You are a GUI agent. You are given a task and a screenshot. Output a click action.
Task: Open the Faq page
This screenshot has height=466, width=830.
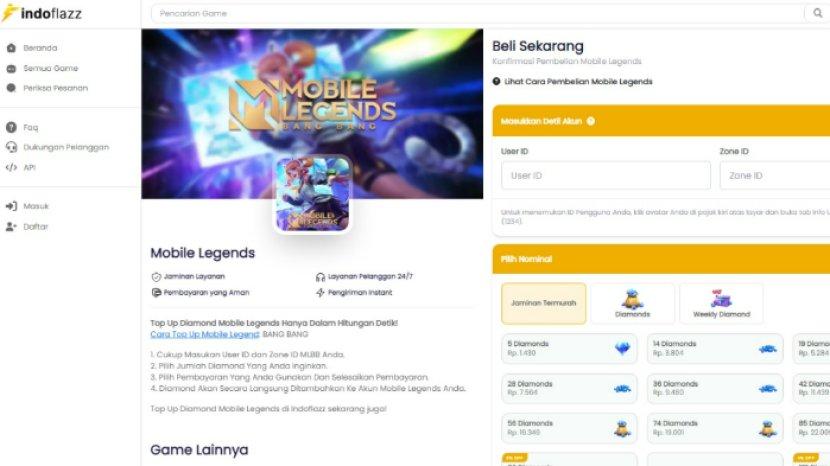click(30, 127)
